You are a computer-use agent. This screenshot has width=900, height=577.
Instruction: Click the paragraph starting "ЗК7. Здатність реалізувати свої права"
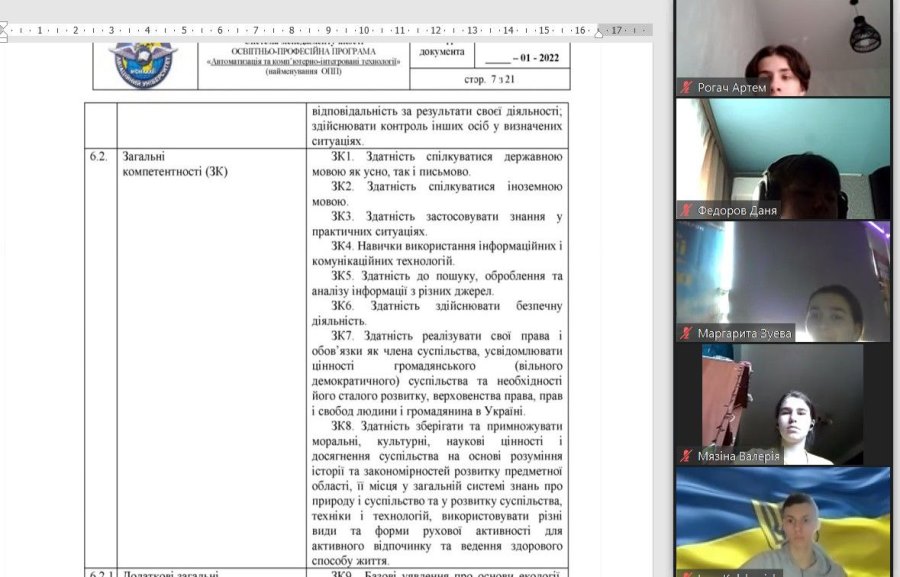coord(437,374)
